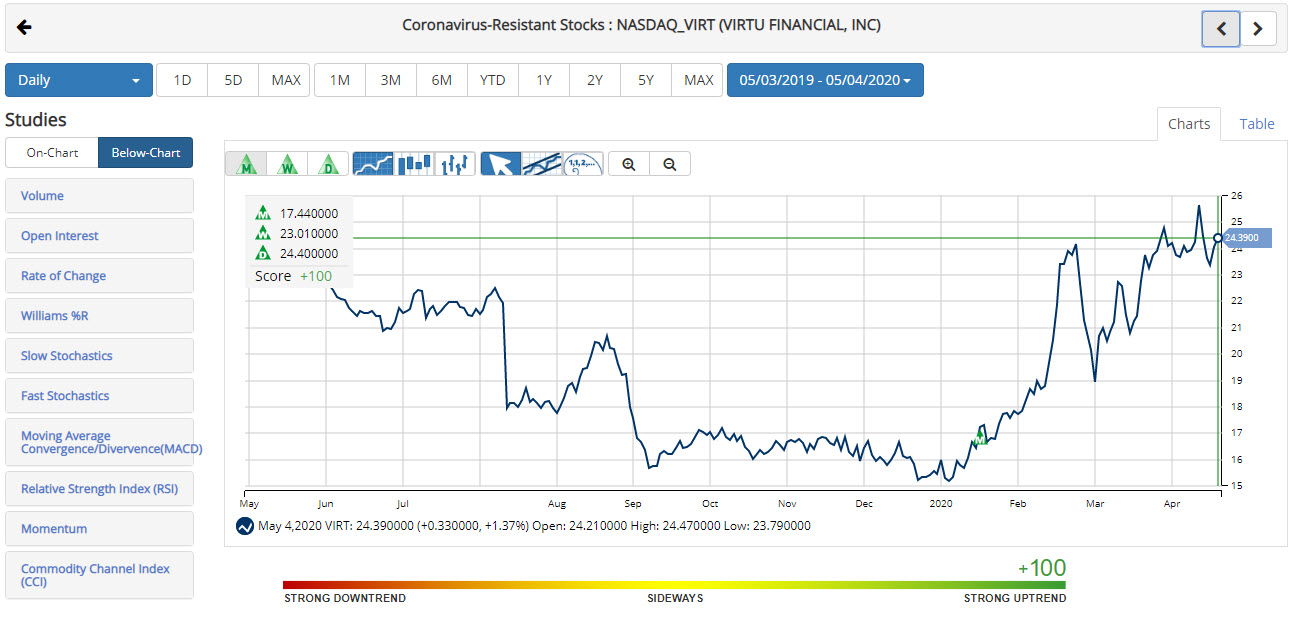Click the series icon beside the May 4 quote

(244, 526)
